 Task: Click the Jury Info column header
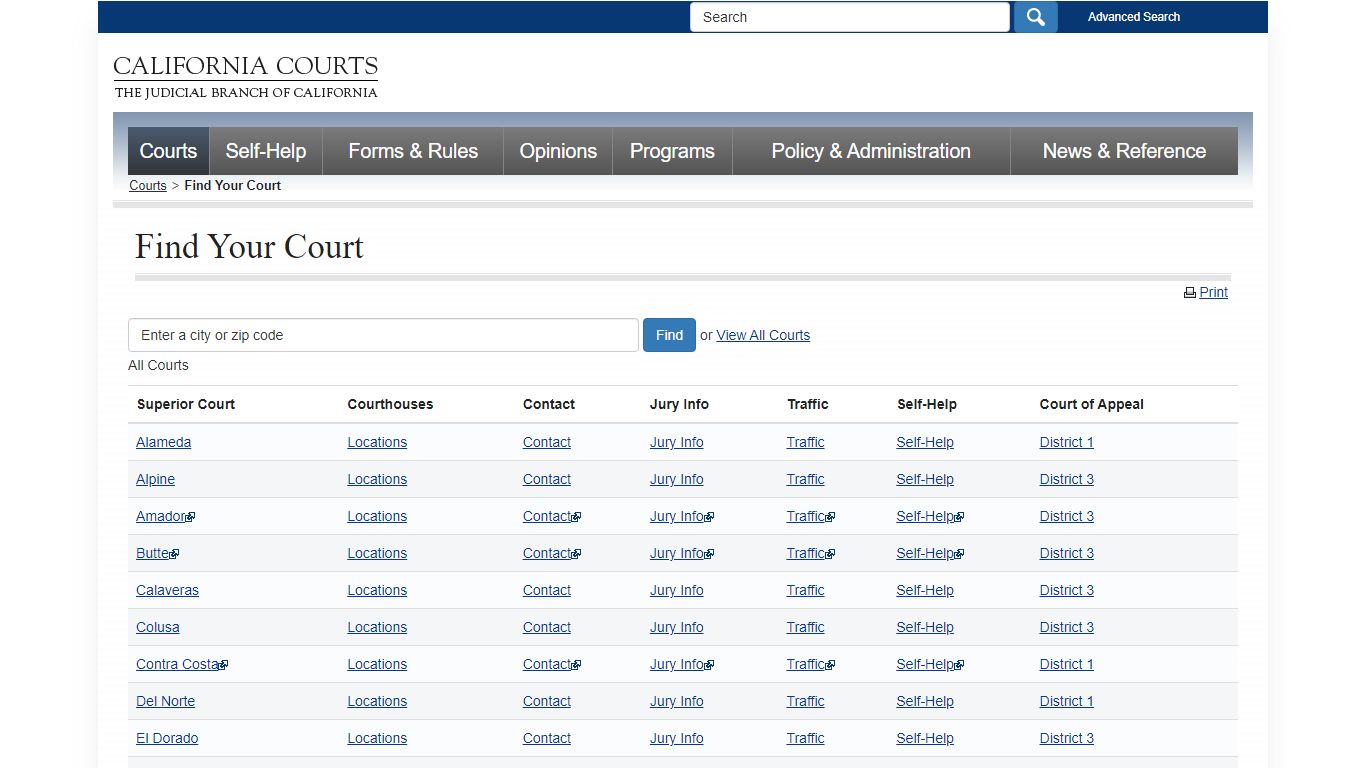(x=679, y=404)
